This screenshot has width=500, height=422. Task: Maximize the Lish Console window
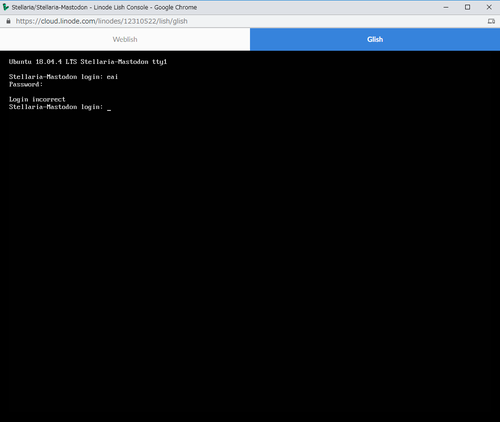coord(468,7)
